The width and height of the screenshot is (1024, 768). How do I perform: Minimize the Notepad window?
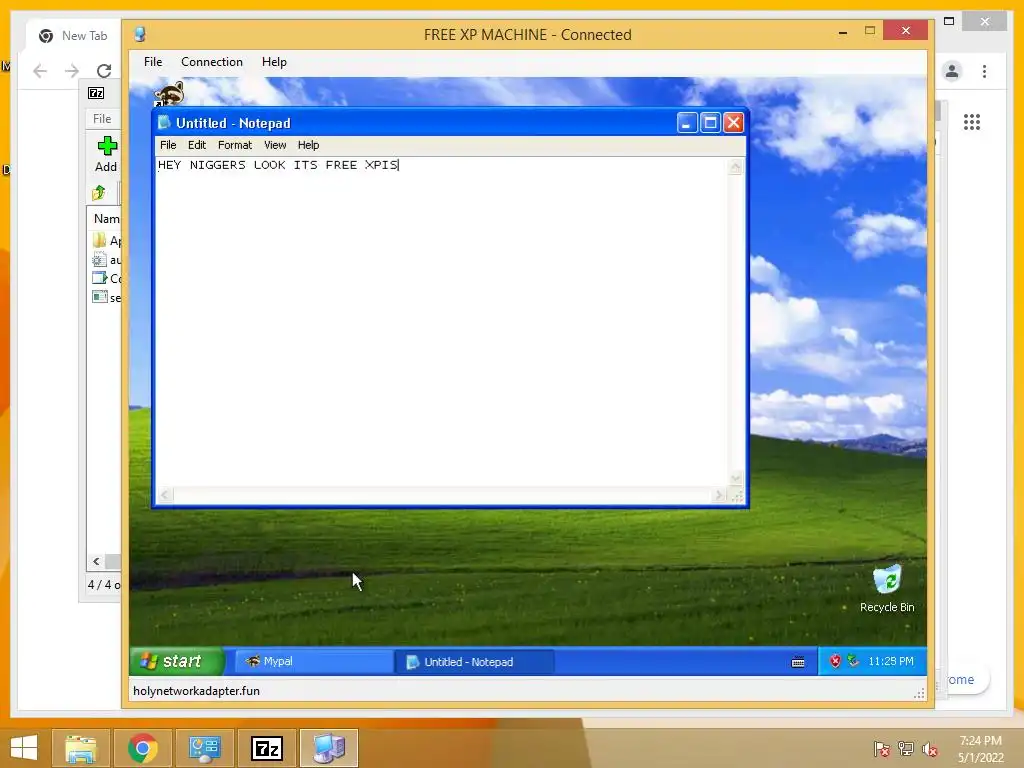(687, 123)
